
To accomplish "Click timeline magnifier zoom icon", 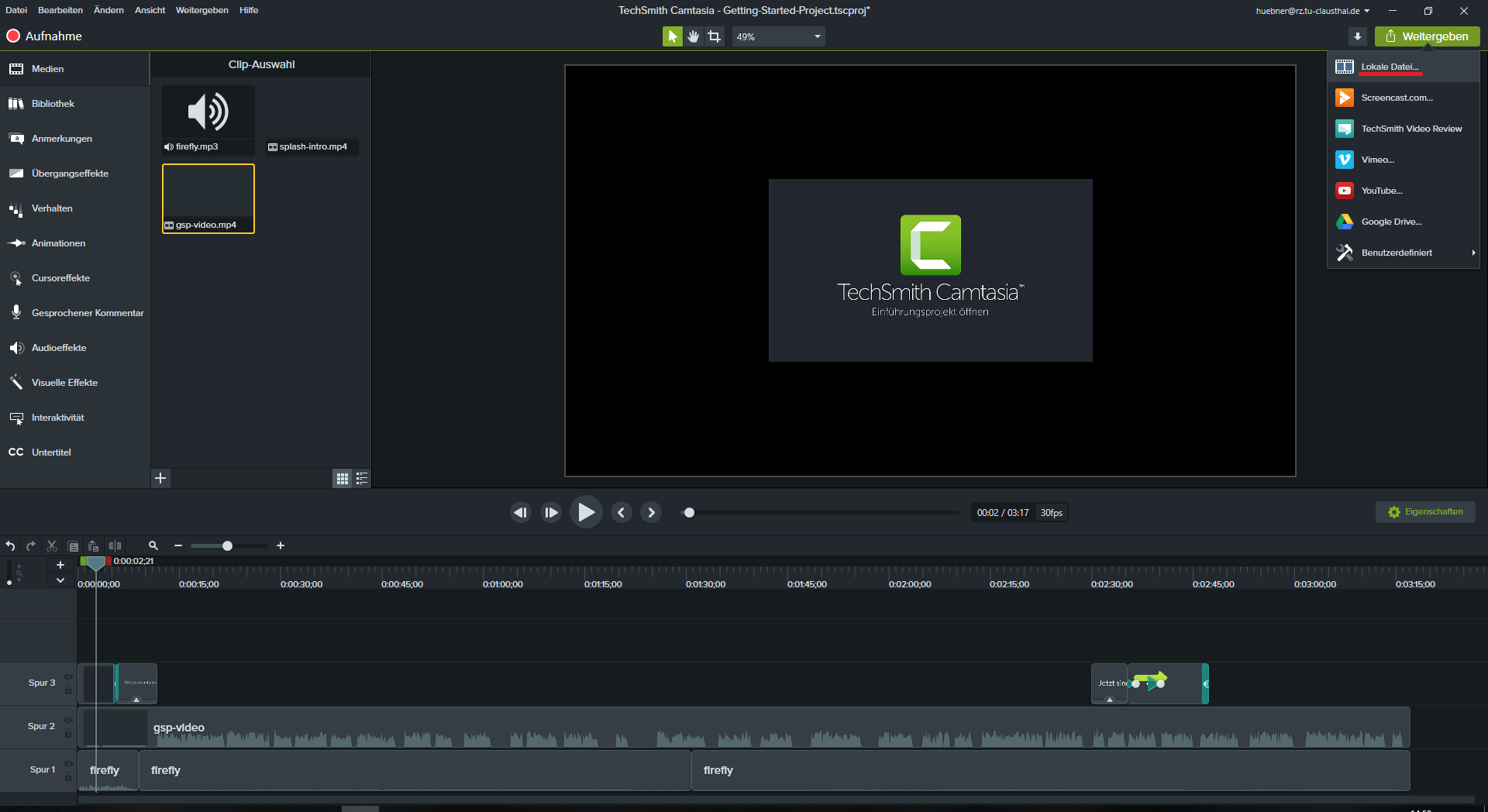I will coord(153,546).
